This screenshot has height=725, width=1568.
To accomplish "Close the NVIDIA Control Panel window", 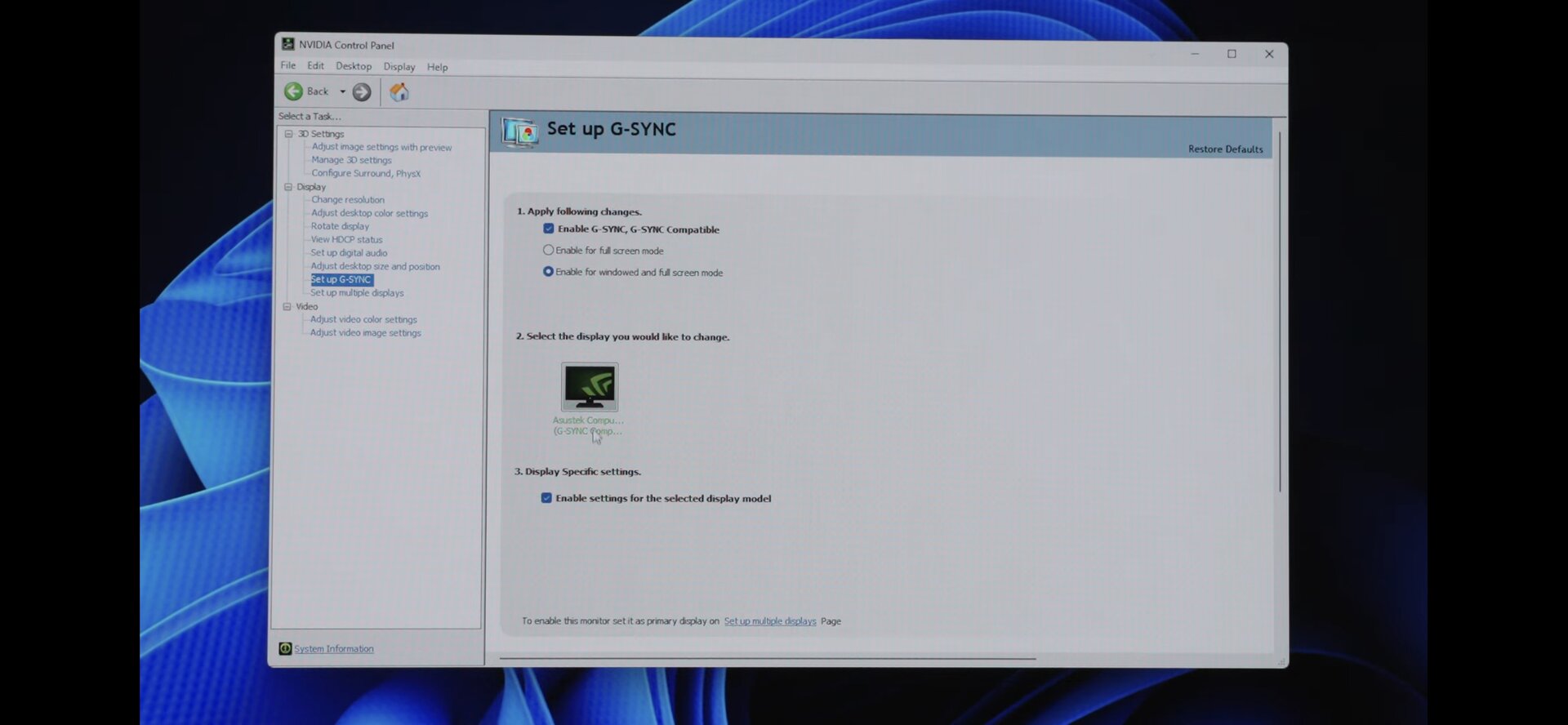I will tap(1269, 54).
